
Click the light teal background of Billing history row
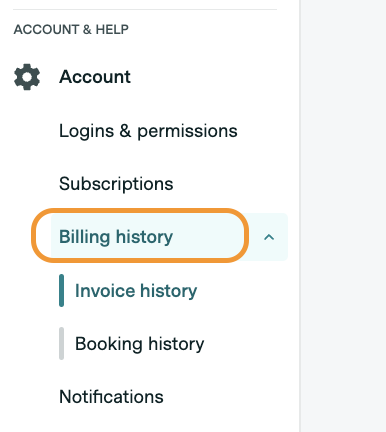pyautogui.click(x=169, y=237)
